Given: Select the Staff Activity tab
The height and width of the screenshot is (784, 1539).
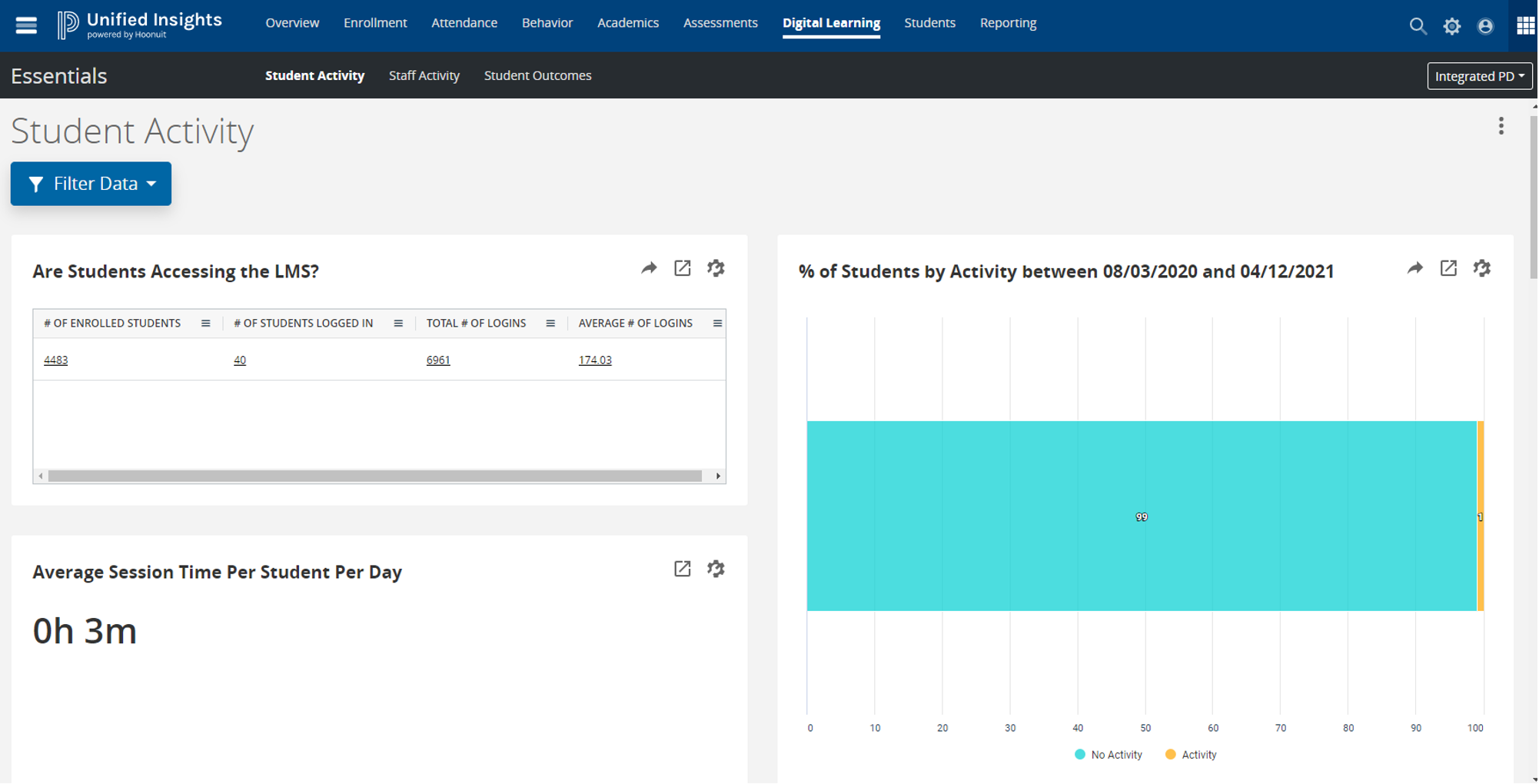Looking at the screenshot, I should click(x=424, y=75).
